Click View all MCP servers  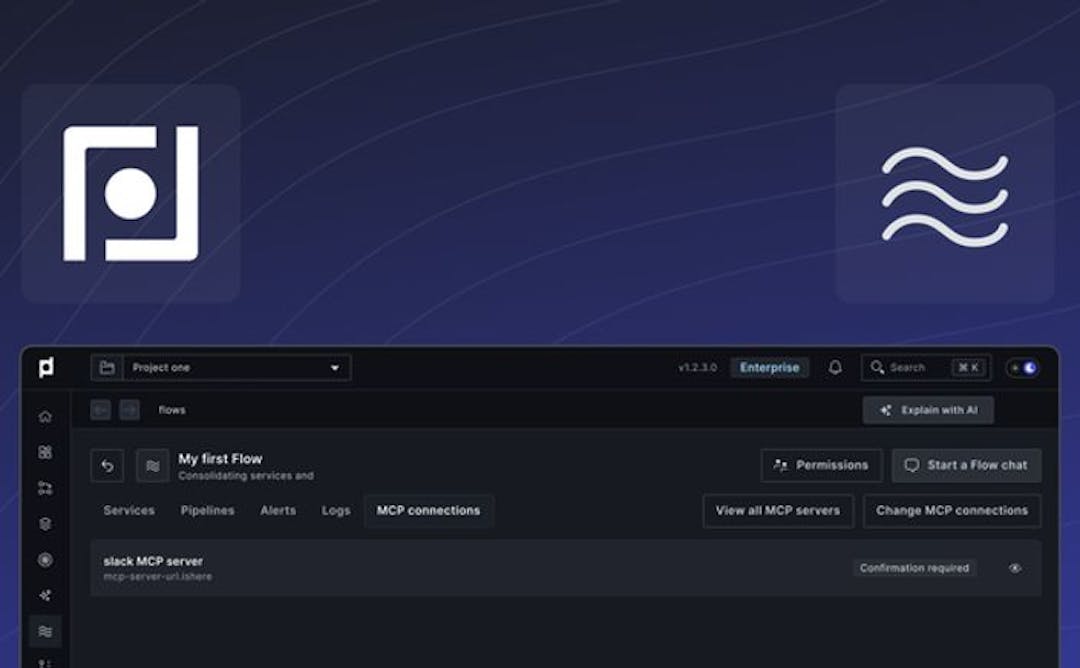pos(778,511)
